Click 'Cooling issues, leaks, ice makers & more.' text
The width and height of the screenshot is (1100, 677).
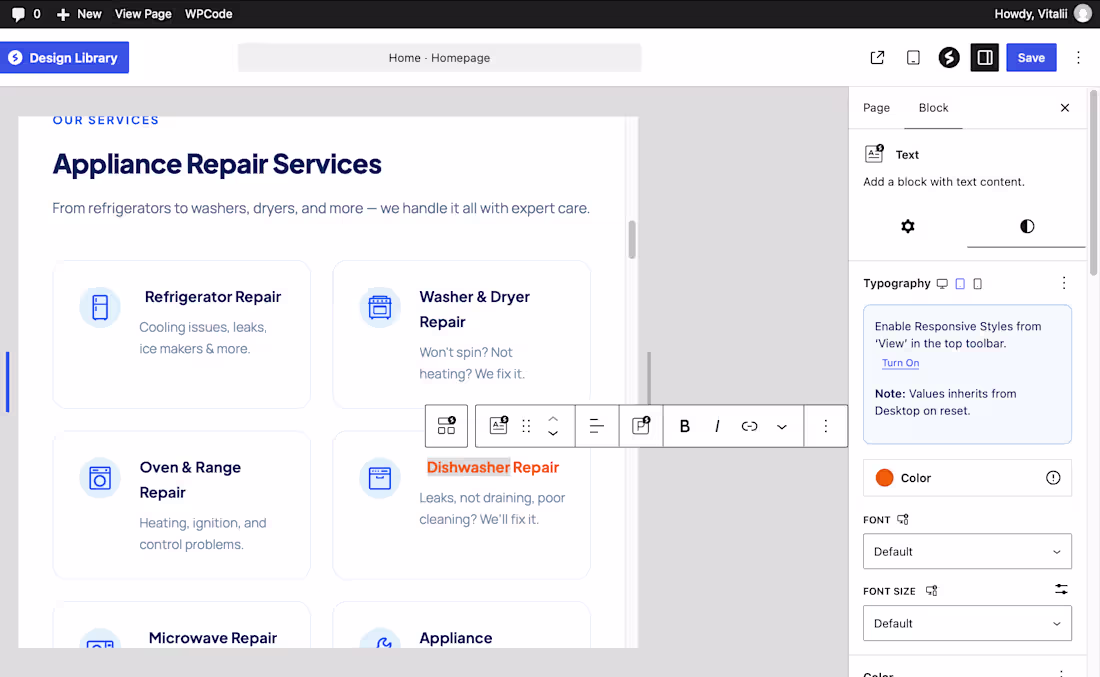[203, 337]
